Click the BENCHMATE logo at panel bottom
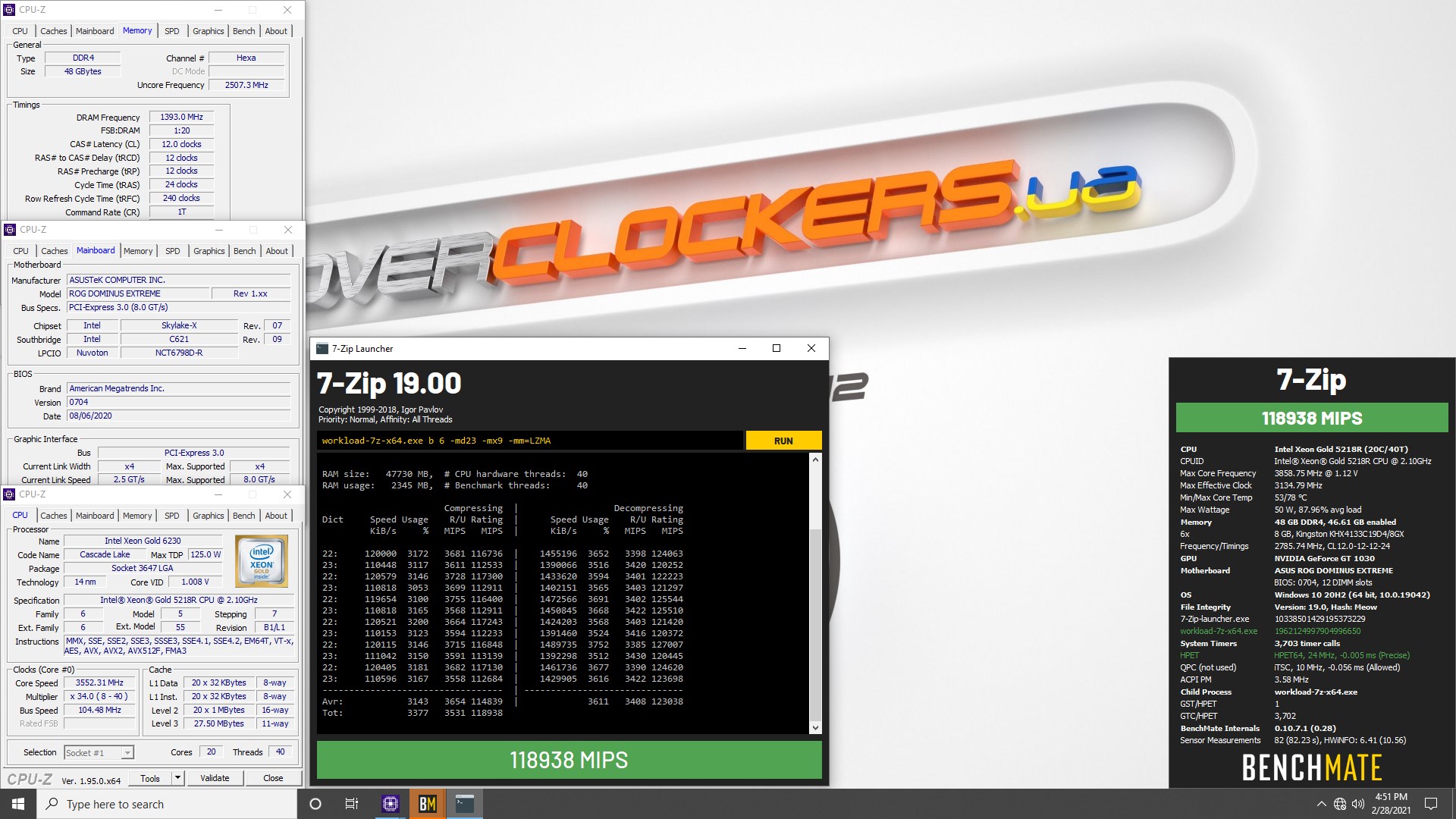1456x819 pixels. [1312, 767]
